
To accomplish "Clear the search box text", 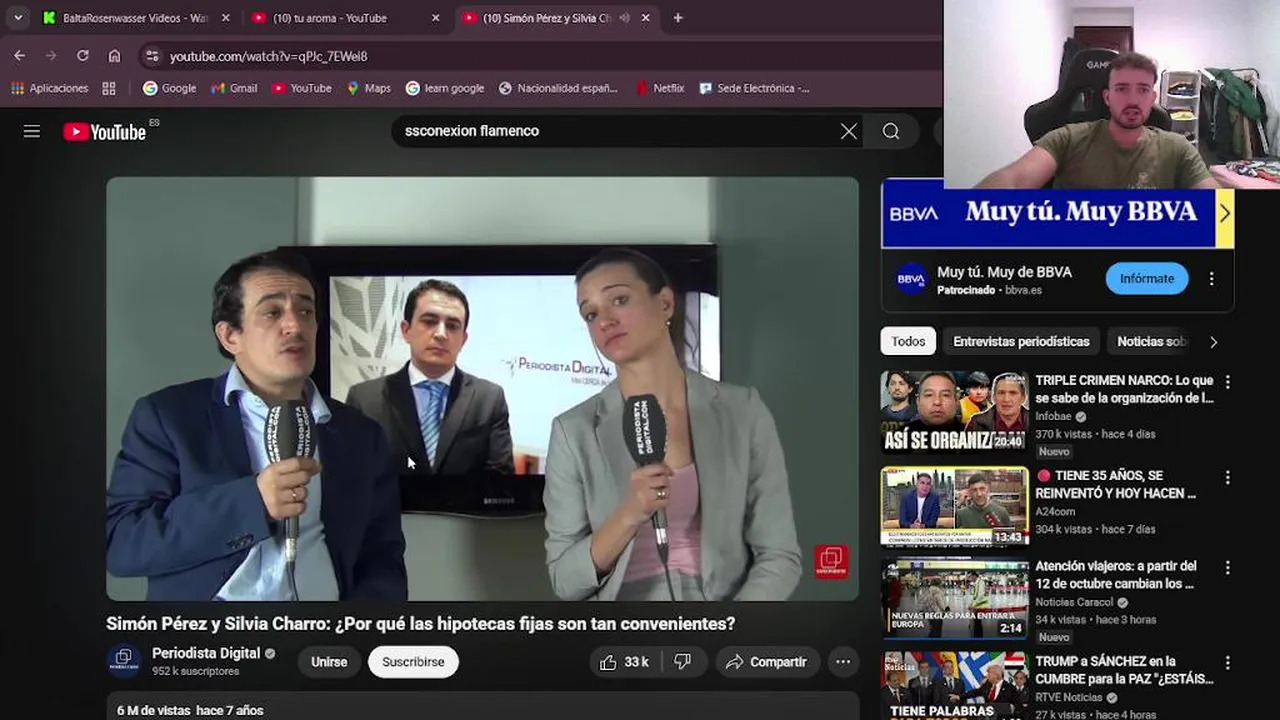I will [848, 131].
